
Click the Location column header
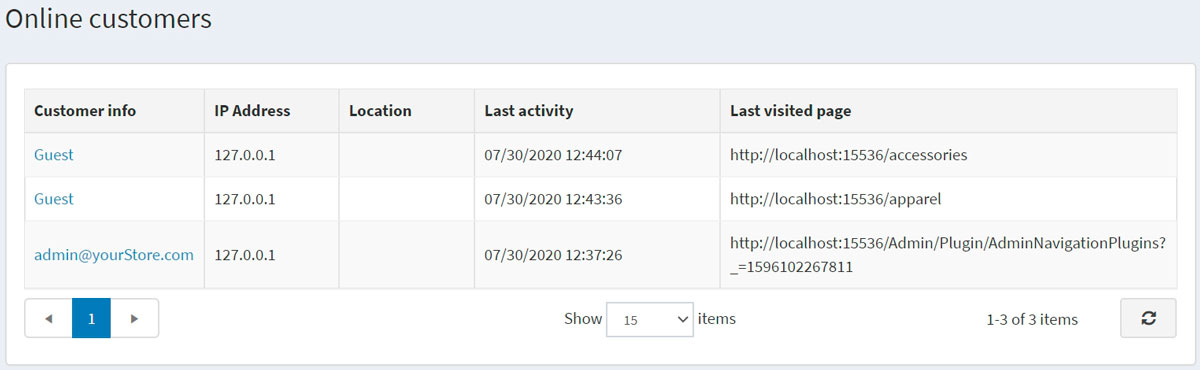point(407,111)
